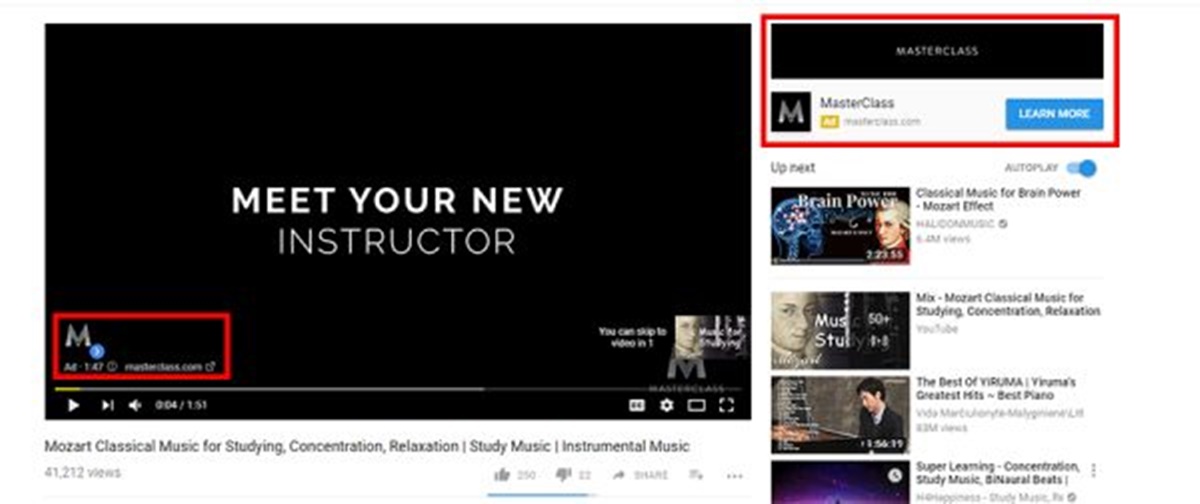Screen dimensions: 1200x504
Task: Toggle closed captions in the player
Action: click(636, 405)
